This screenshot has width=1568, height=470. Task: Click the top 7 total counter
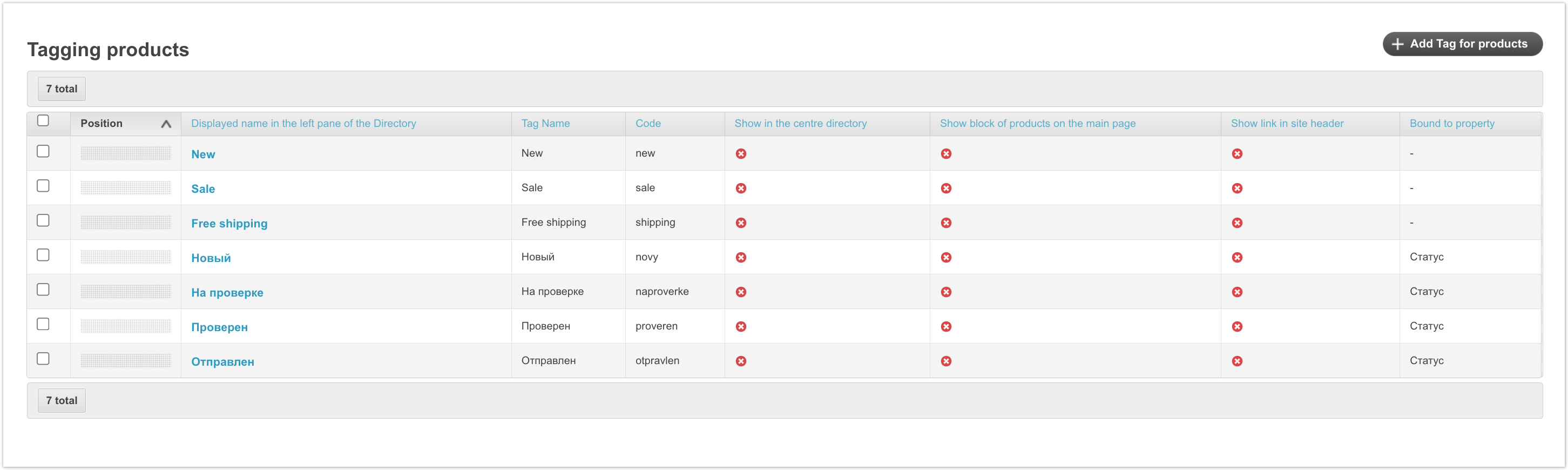tap(62, 89)
